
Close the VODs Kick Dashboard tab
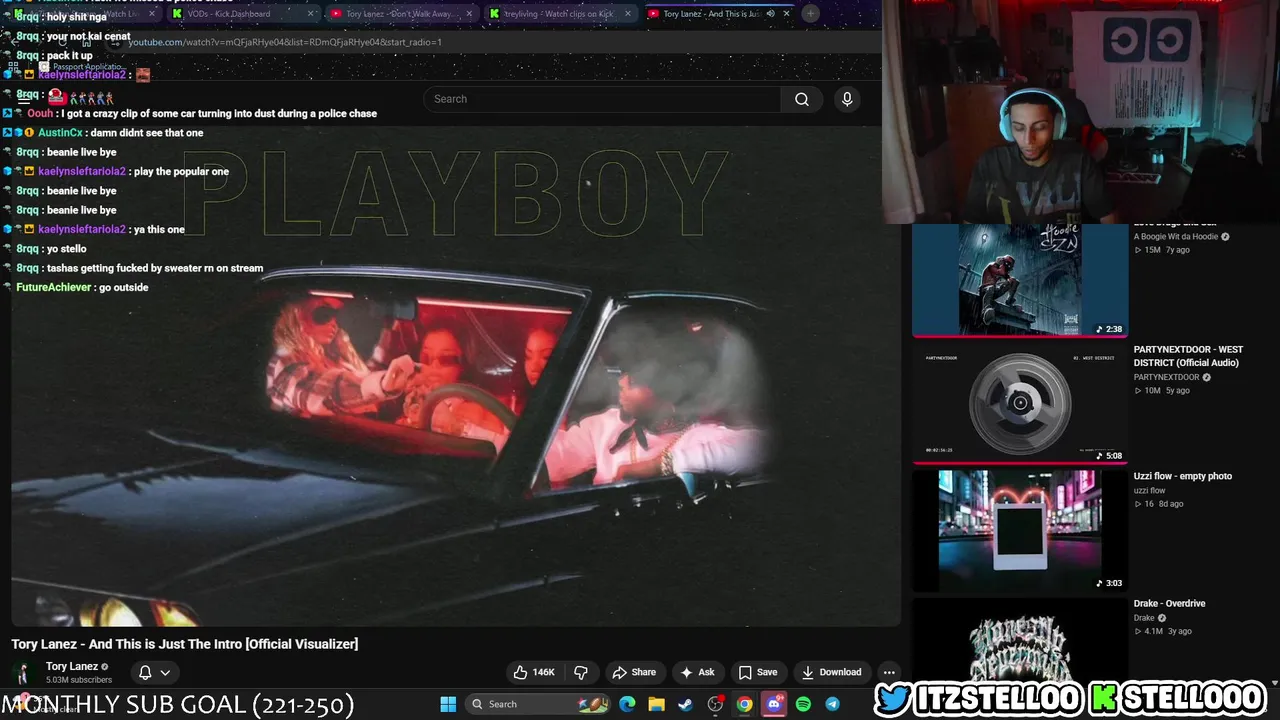click(x=311, y=14)
